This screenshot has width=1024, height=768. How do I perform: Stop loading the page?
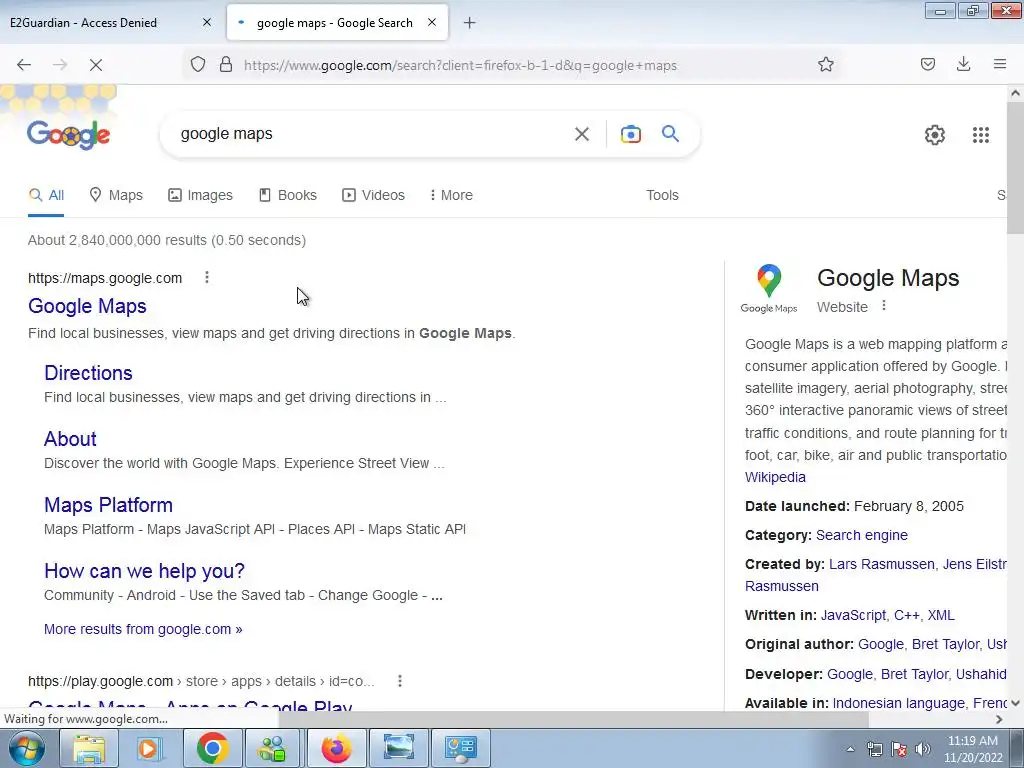pos(95,65)
